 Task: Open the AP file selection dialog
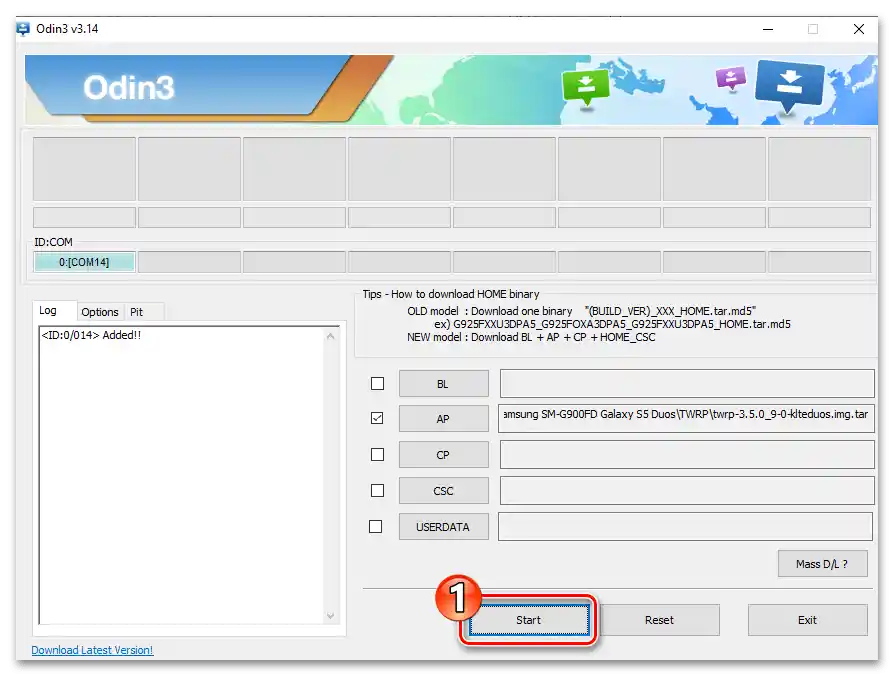coord(443,418)
